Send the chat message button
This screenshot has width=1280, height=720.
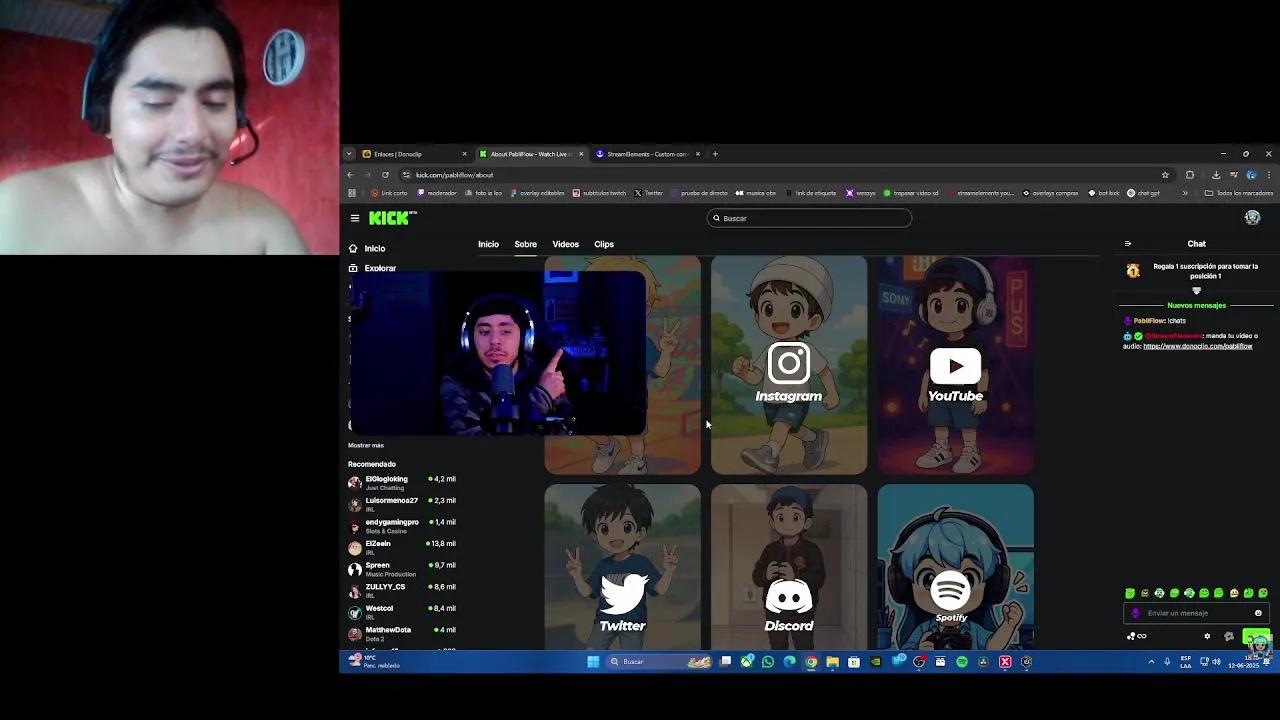tap(1254, 636)
